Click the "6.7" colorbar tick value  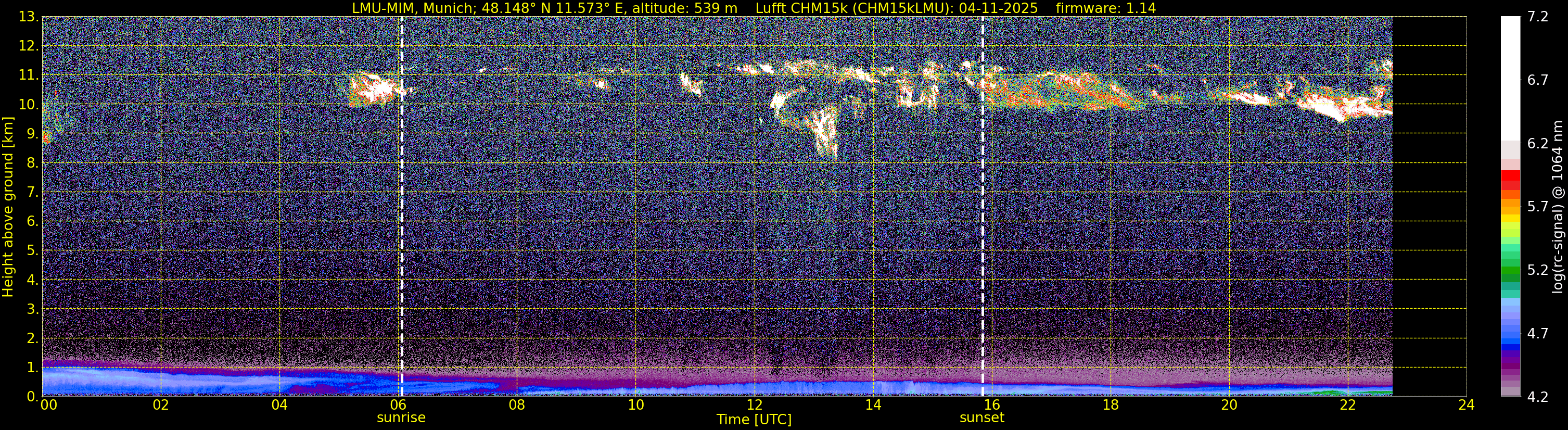tap(1538, 80)
